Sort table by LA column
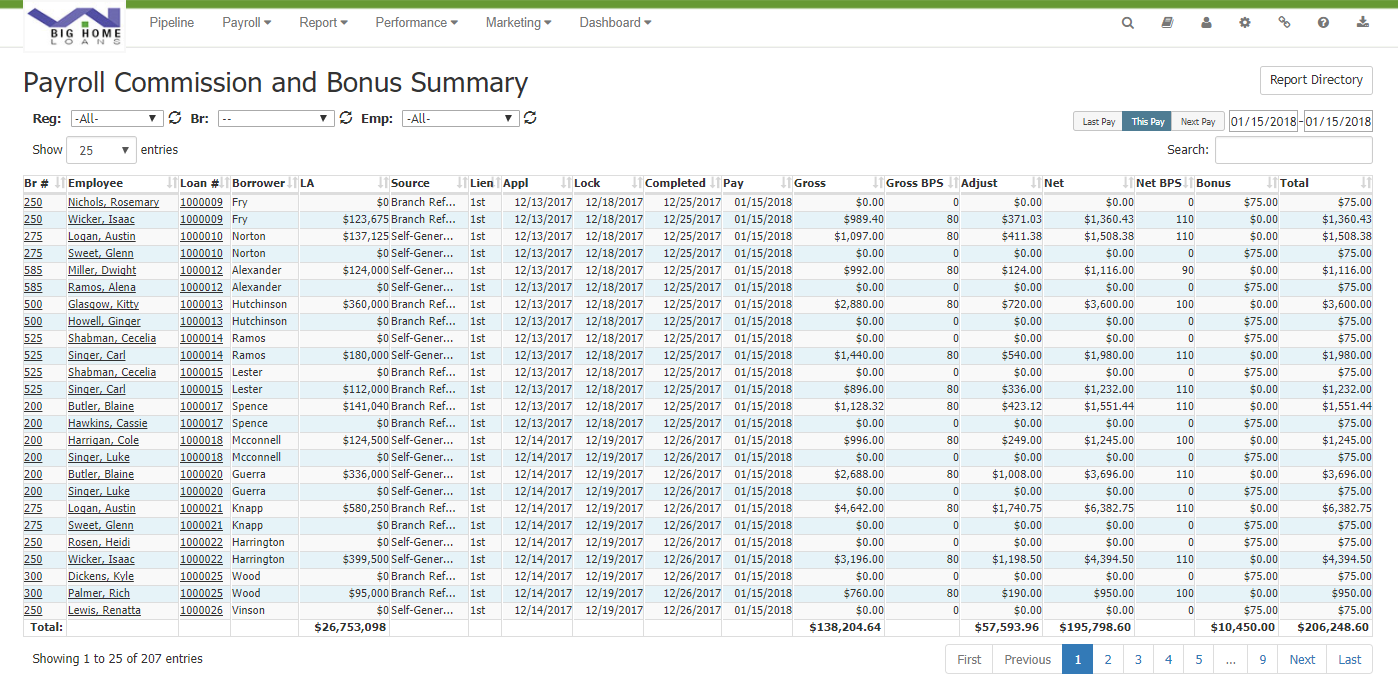 pos(344,183)
